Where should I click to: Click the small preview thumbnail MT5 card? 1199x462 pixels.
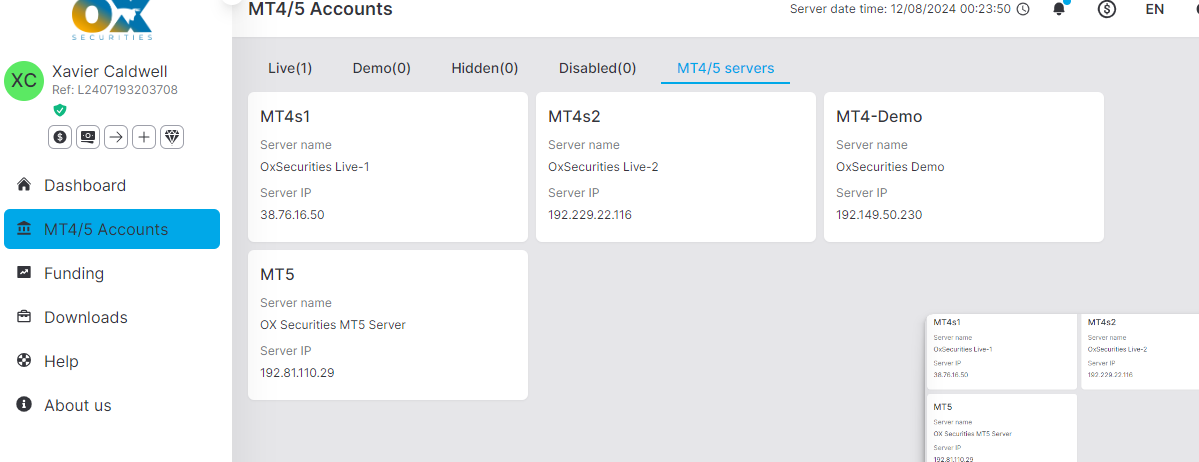tap(1001, 428)
